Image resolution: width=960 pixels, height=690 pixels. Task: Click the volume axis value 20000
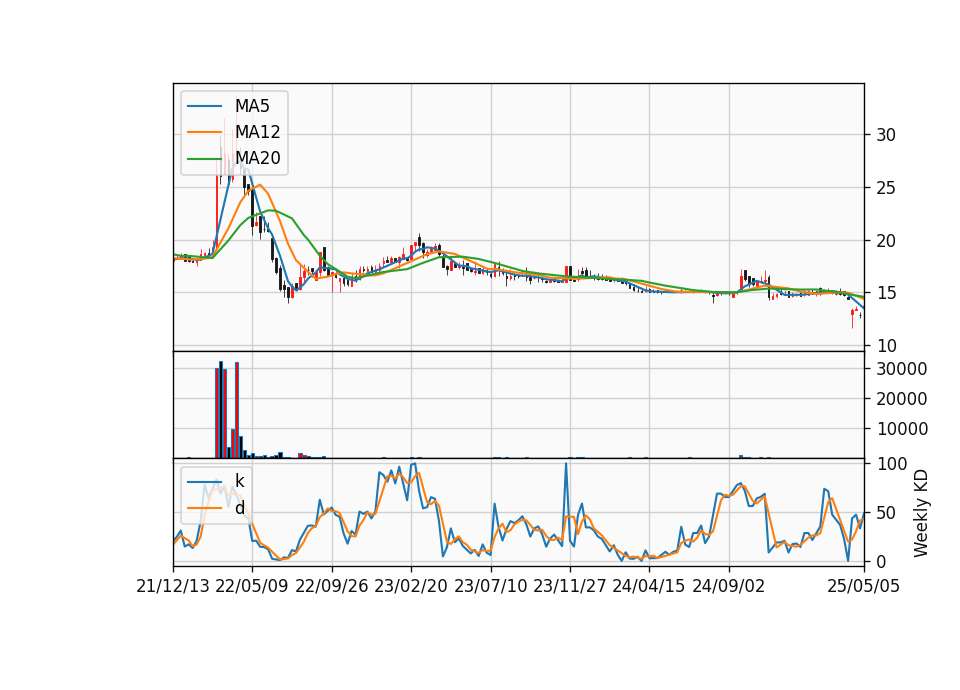(x=902, y=399)
